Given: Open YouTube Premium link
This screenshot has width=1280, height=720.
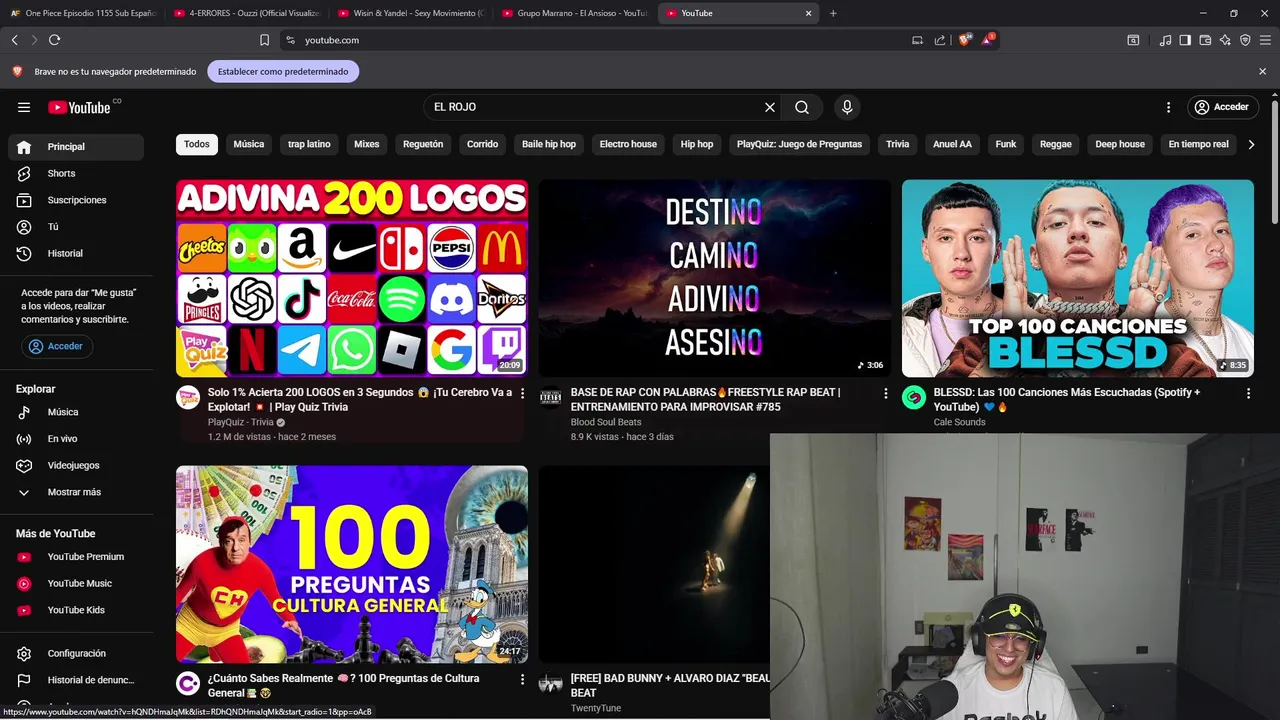Looking at the screenshot, I should (76, 556).
